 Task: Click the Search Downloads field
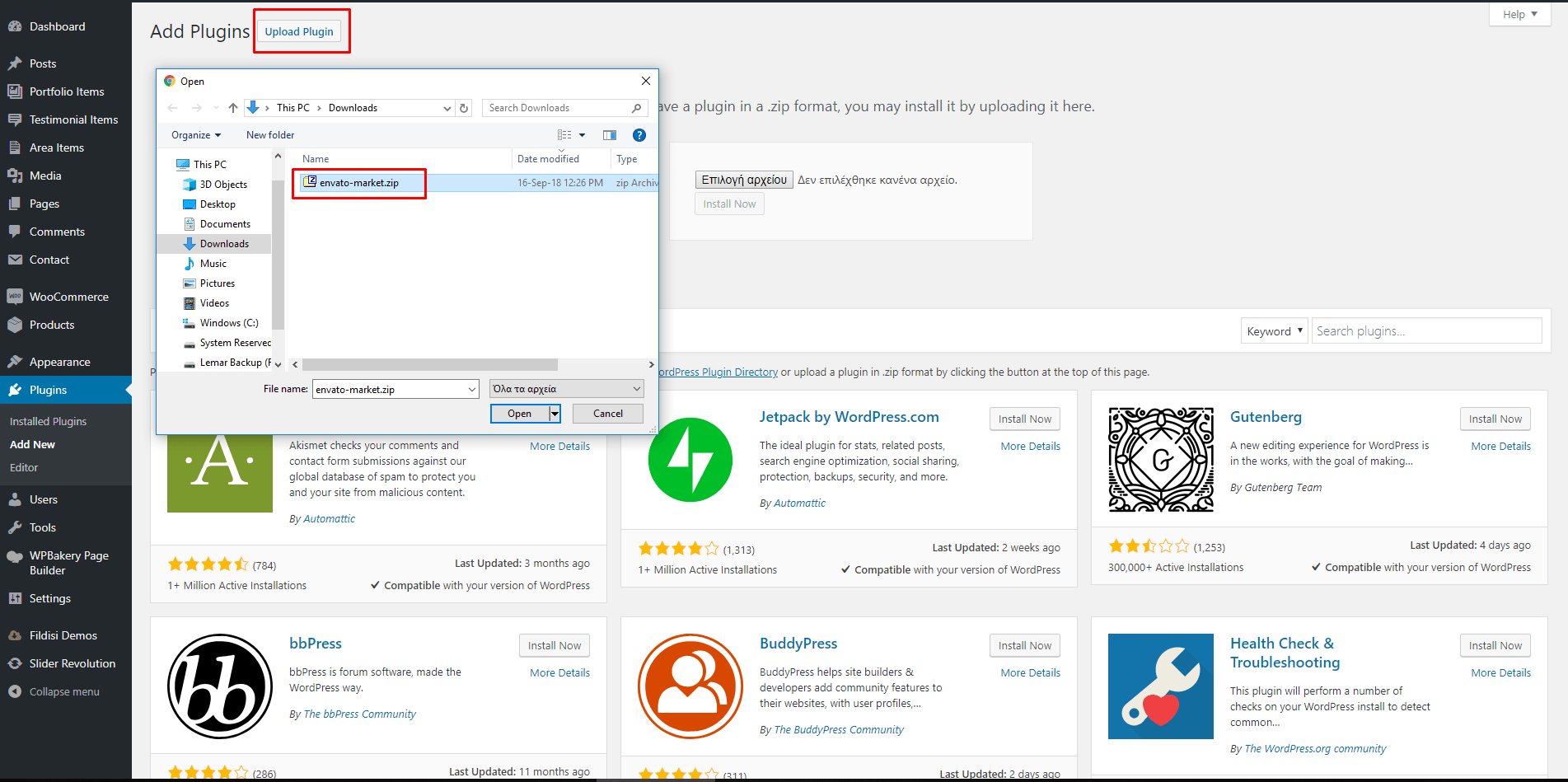tap(557, 108)
